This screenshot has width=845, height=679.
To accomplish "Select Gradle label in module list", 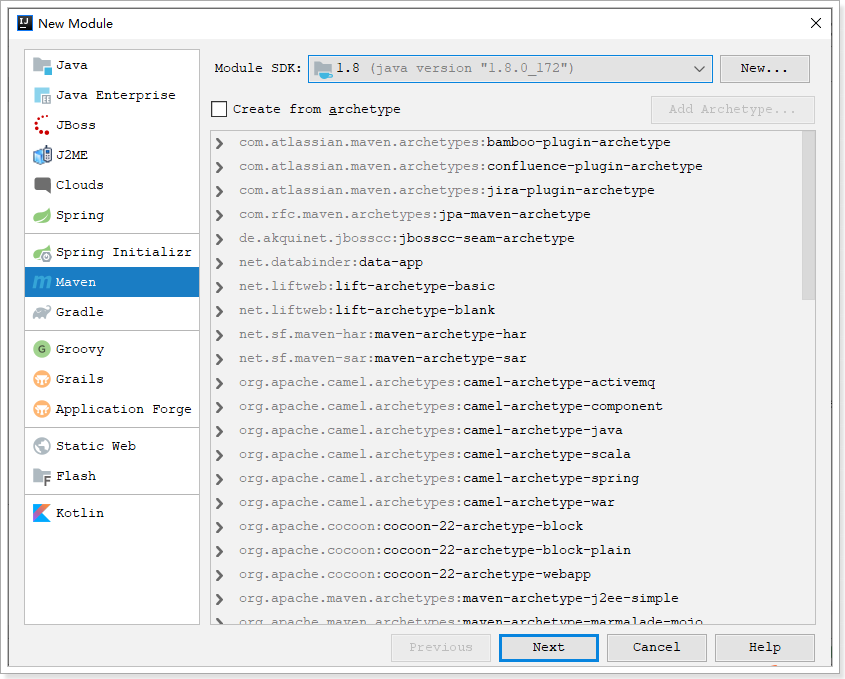I will 80,312.
